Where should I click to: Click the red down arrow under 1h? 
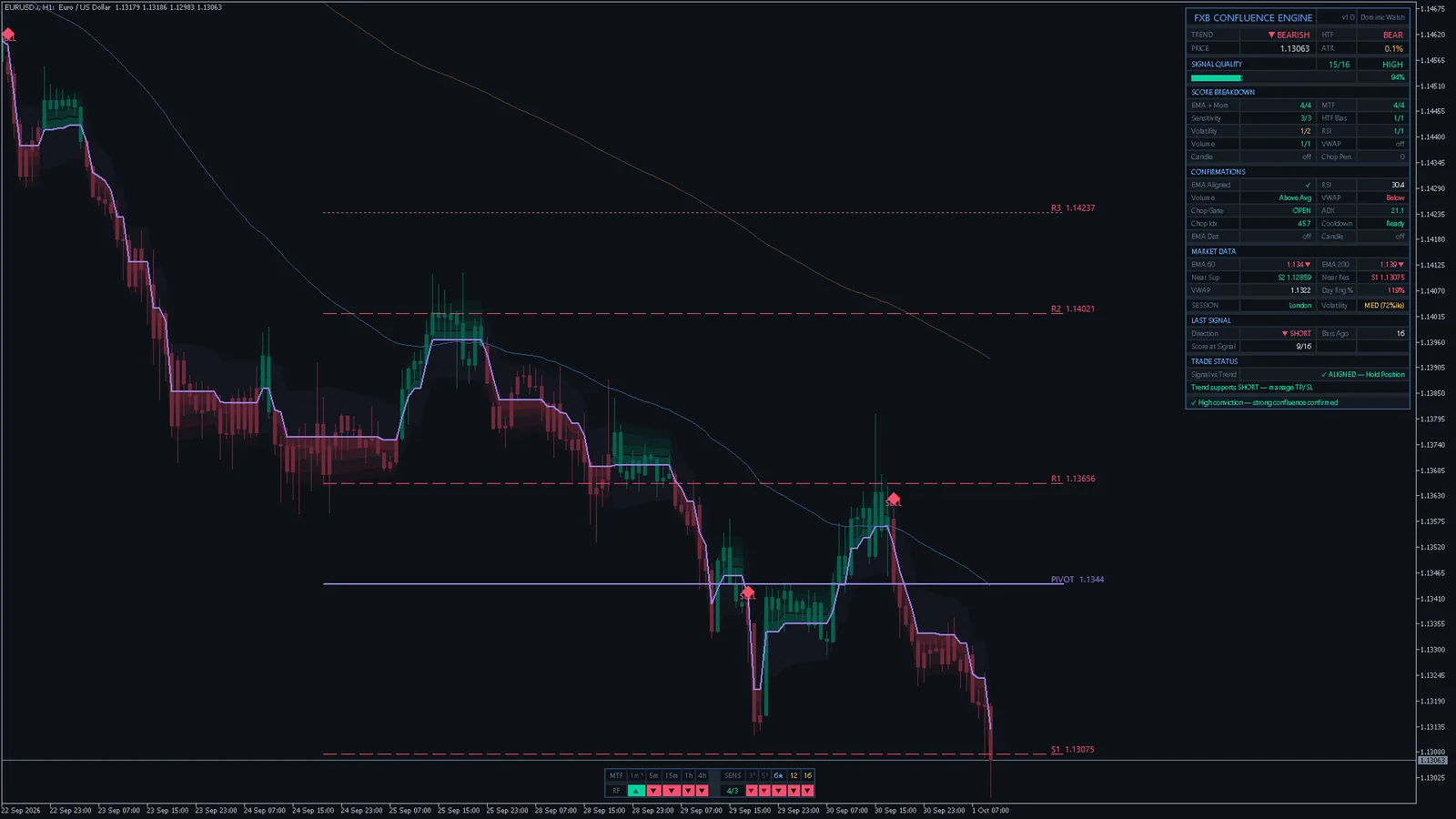click(x=688, y=791)
